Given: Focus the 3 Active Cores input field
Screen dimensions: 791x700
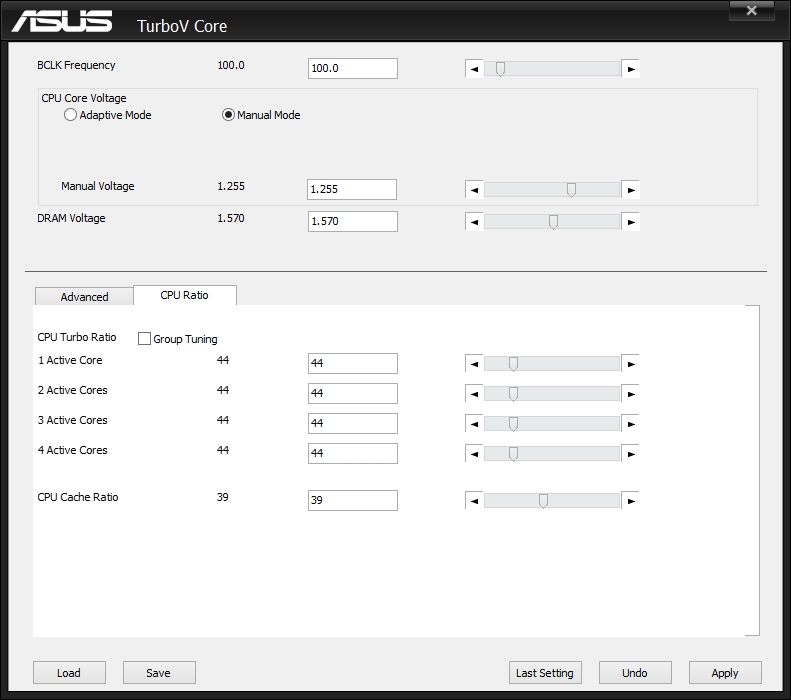Looking at the screenshot, I should (x=353, y=424).
